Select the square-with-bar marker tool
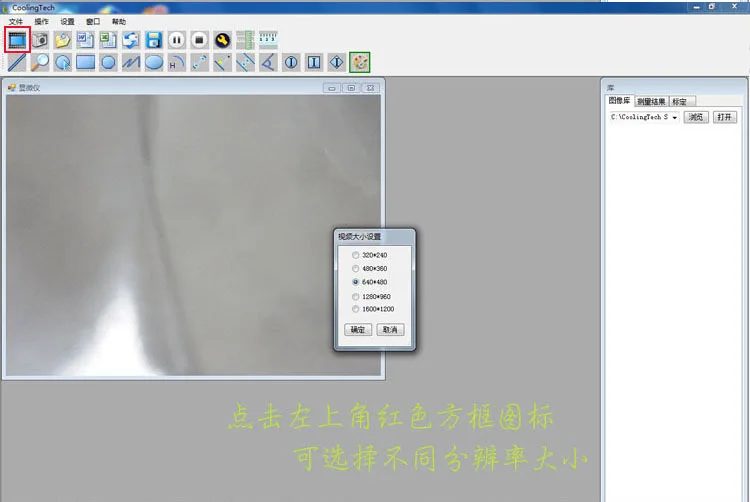 click(x=314, y=62)
